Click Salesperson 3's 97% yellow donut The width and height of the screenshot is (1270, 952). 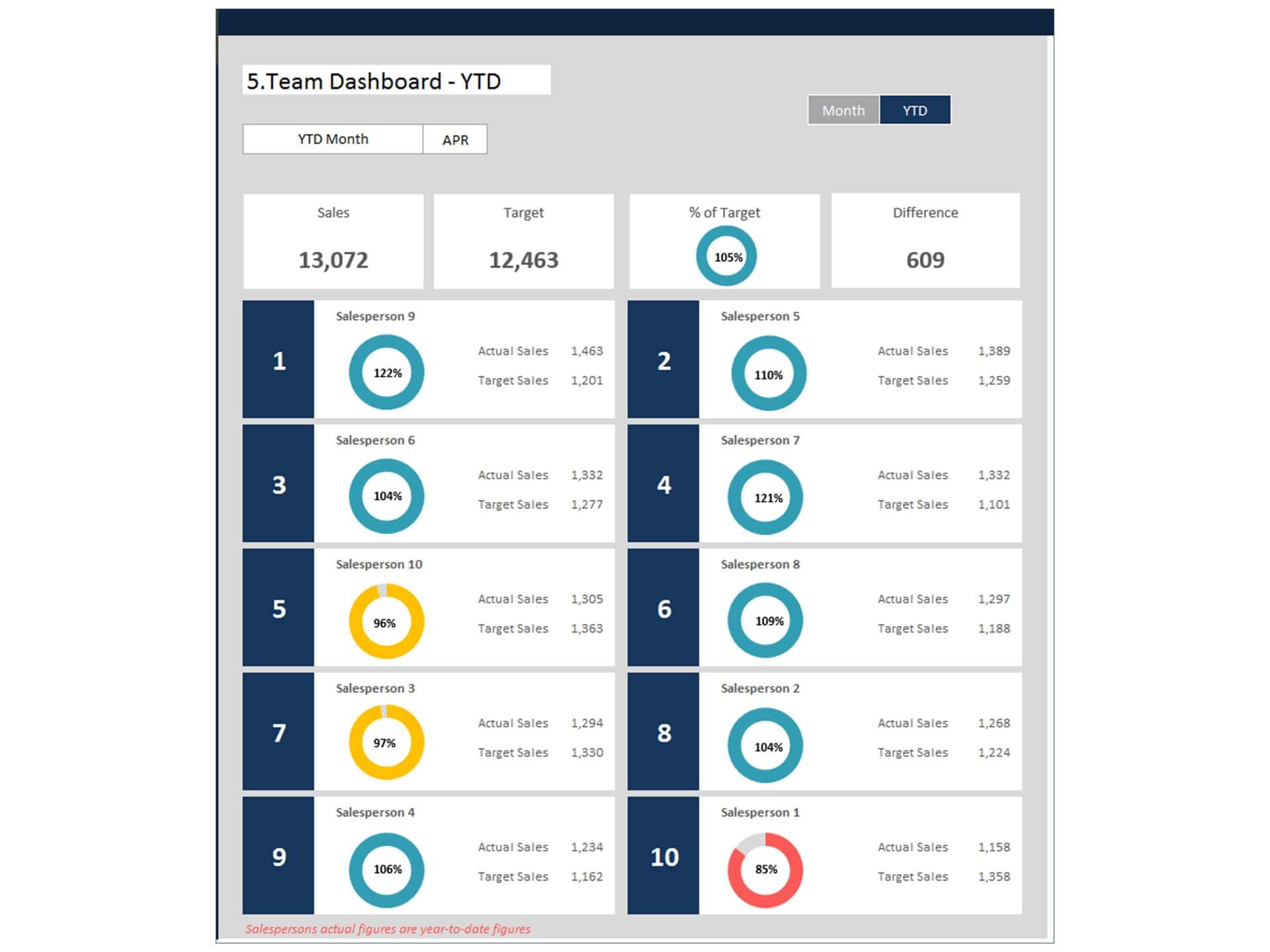pyautogui.click(x=386, y=742)
